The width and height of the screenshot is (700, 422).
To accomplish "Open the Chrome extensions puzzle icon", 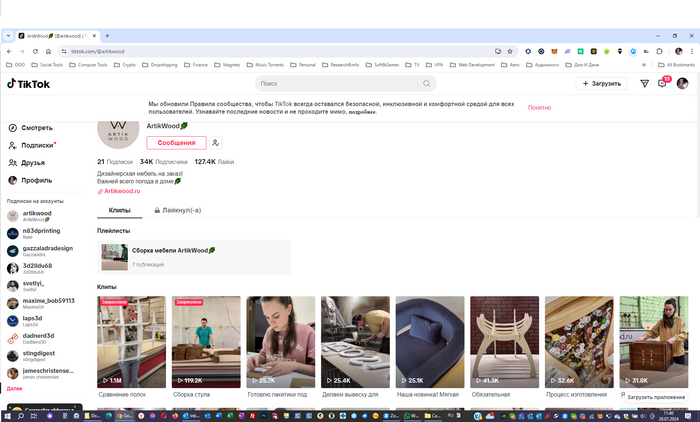I will (659, 51).
